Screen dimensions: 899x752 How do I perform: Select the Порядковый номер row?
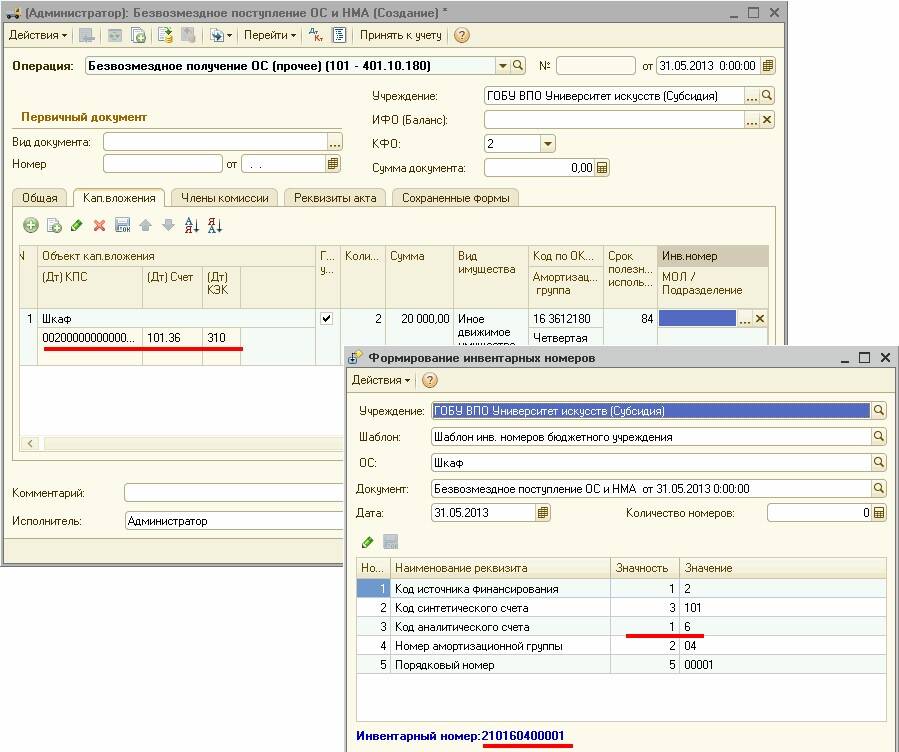[622, 665]
